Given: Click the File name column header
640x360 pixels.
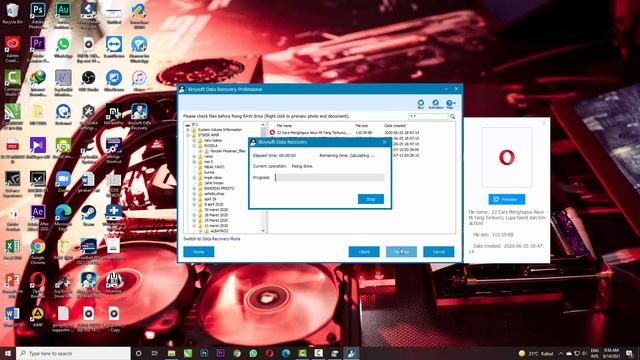Looking at the screenshot, I should [x=284, y=126].
